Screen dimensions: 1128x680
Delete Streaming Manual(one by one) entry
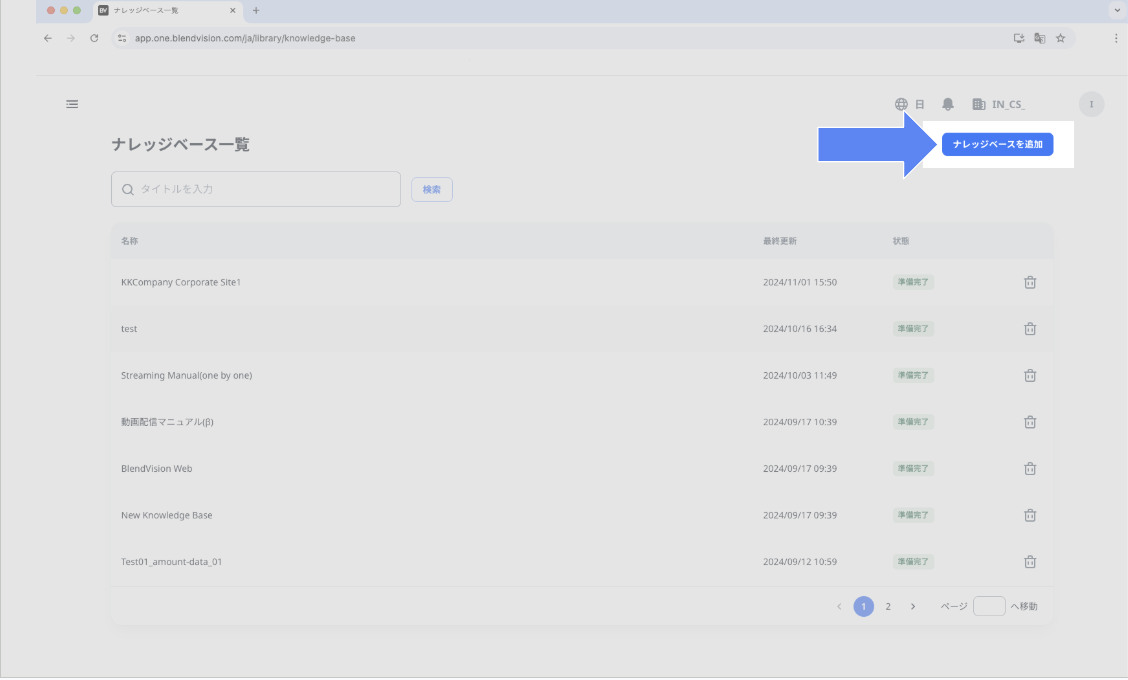[1030, 376]
